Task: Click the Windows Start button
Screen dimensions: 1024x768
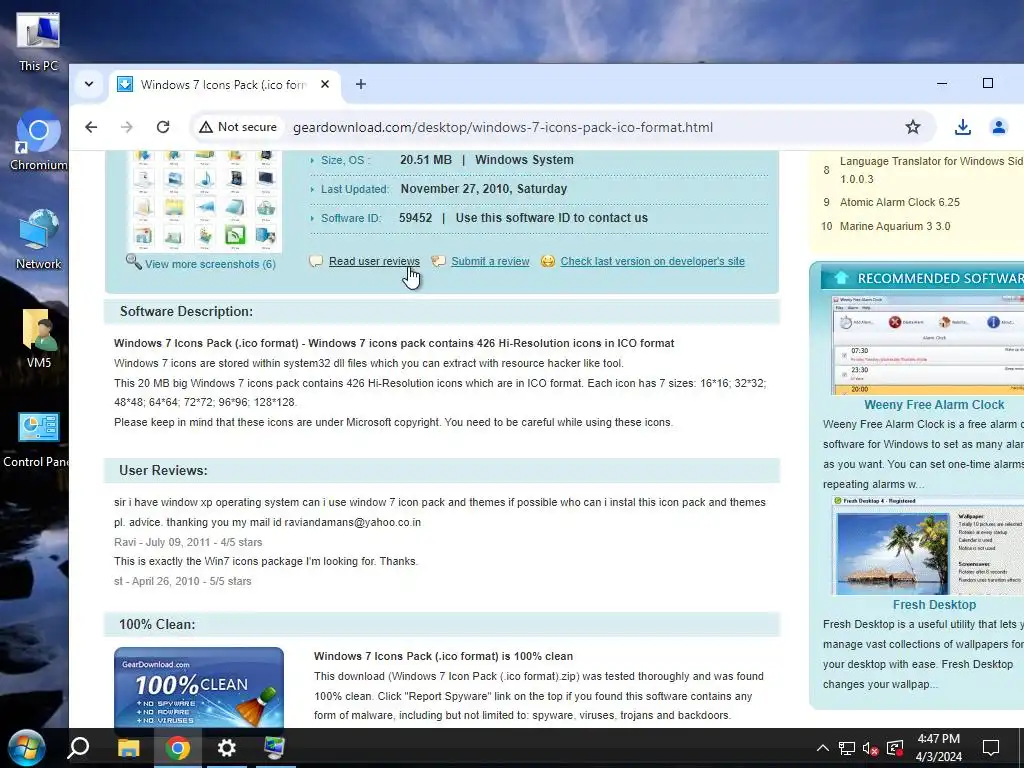Action: 27,748
